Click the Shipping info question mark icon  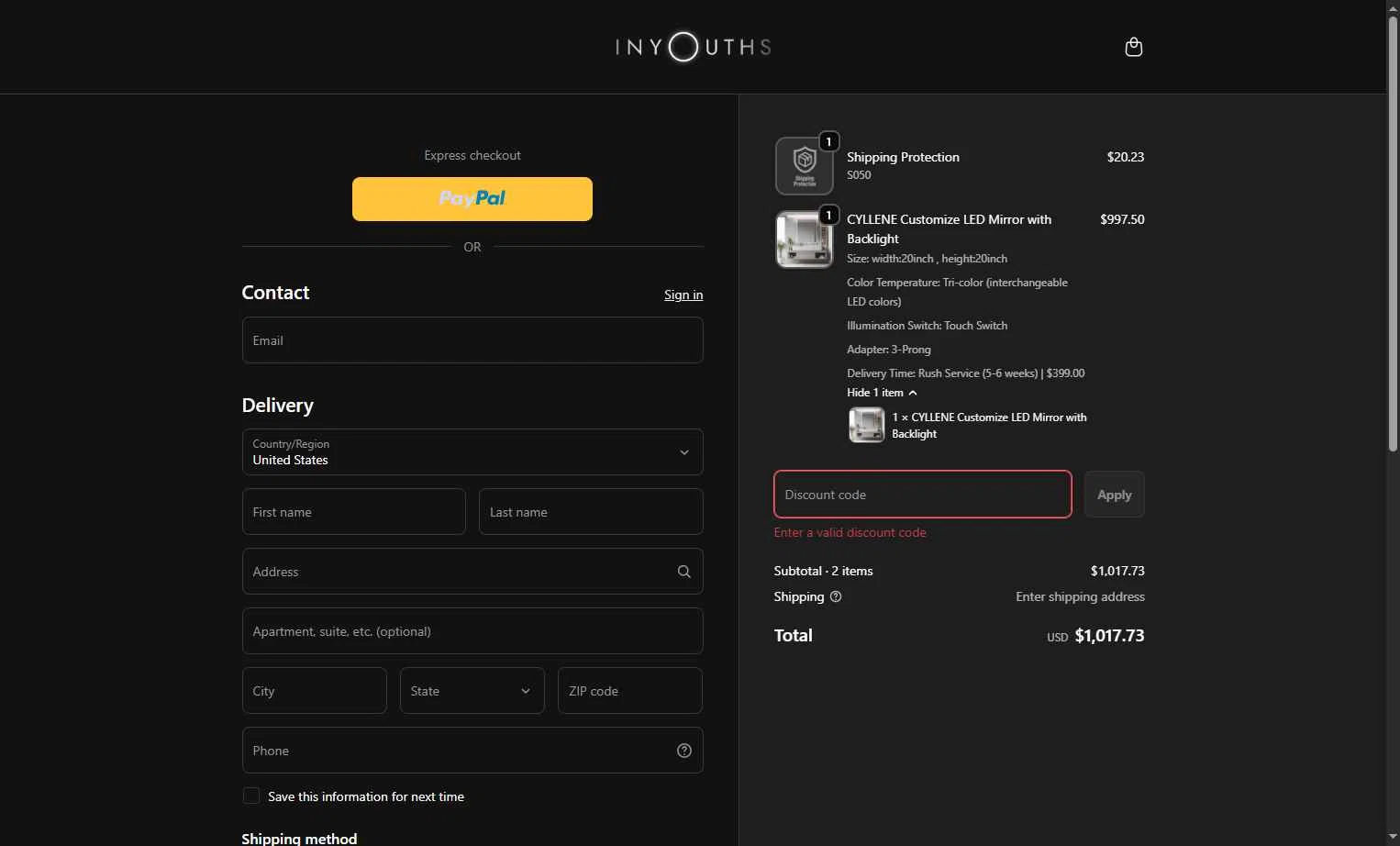coord(835,596)
